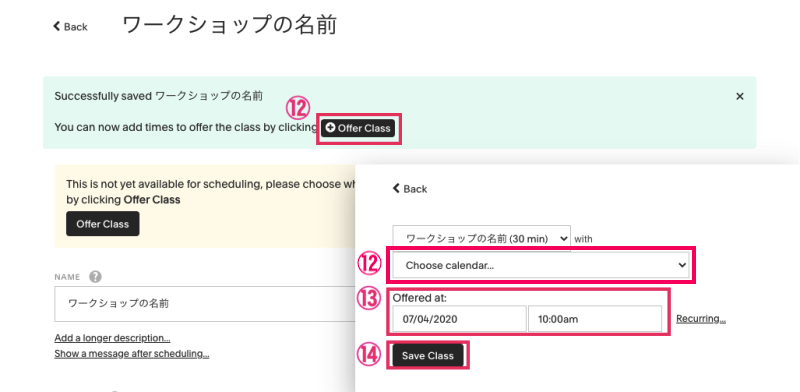Viewport: 800px width, 392px height.
Task: Click Offer Class button in the yellow notice
Action: tap(103, 224)
